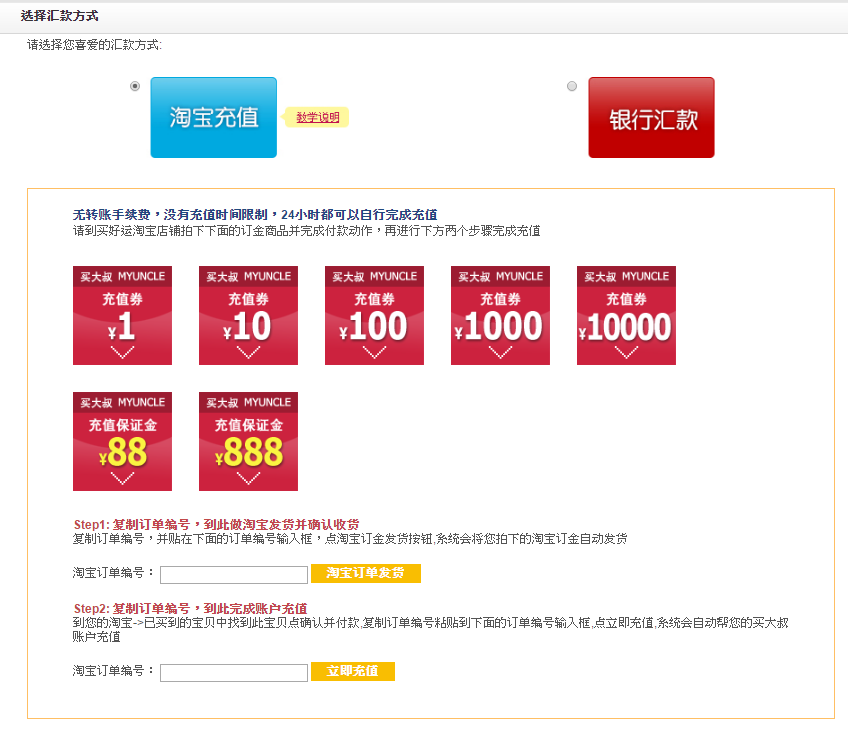Click the 淘宝订单发货 button
Viewport: 848px width, 730px height.
tap(366, 573)
